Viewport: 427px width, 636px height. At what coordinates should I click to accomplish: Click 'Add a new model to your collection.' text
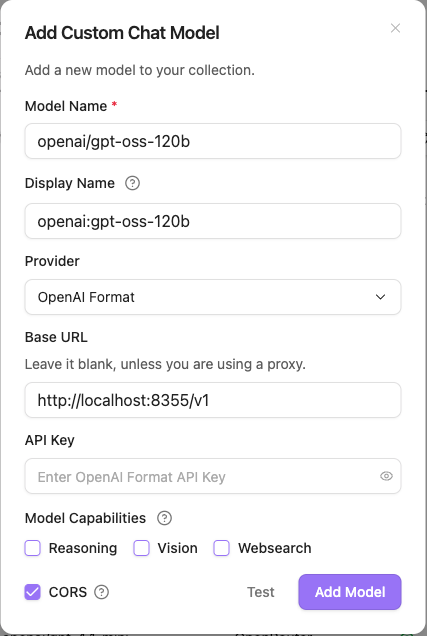click(x=140, y=70)
